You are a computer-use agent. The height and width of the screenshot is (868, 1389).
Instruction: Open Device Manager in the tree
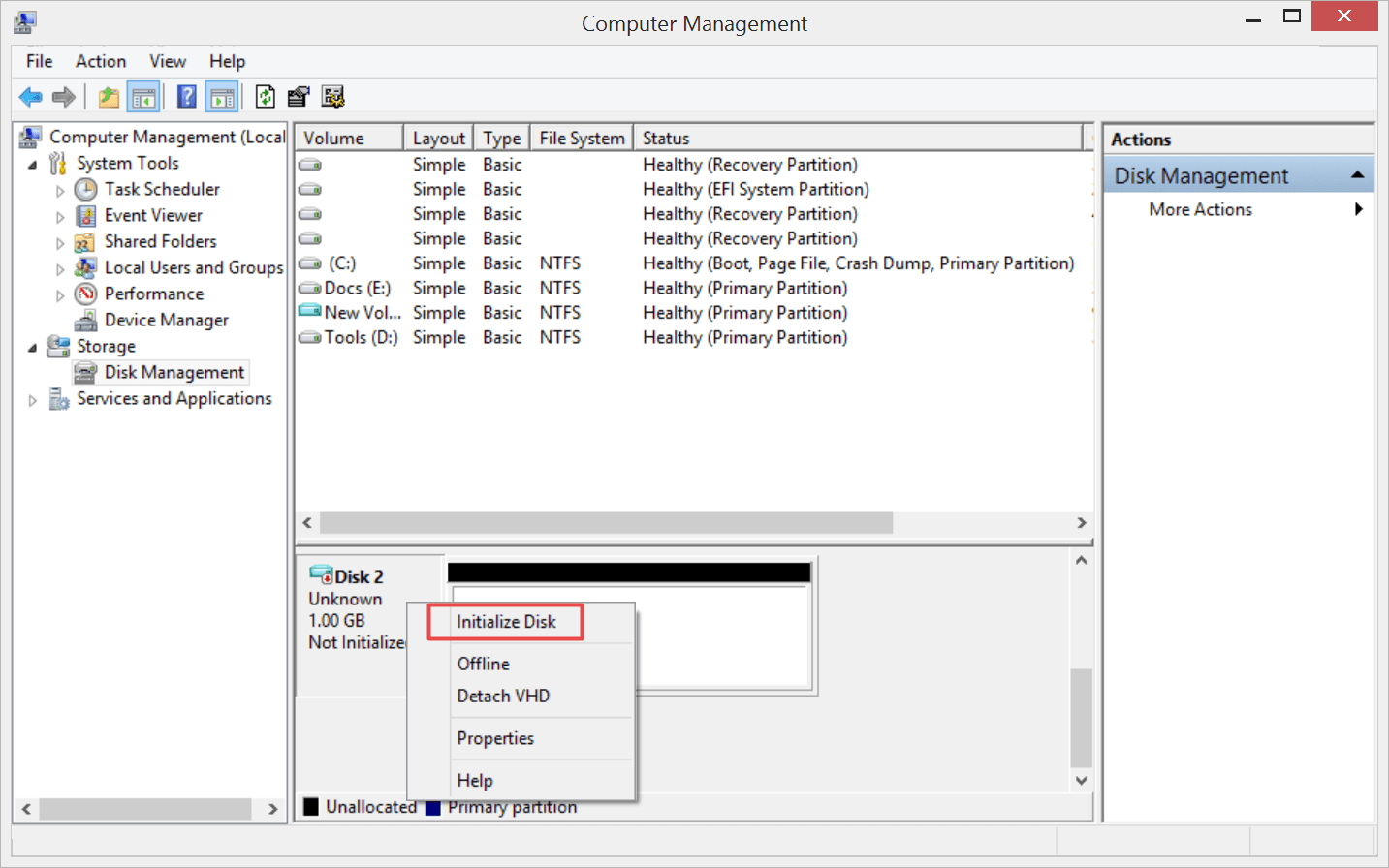(x=166, y=320)
